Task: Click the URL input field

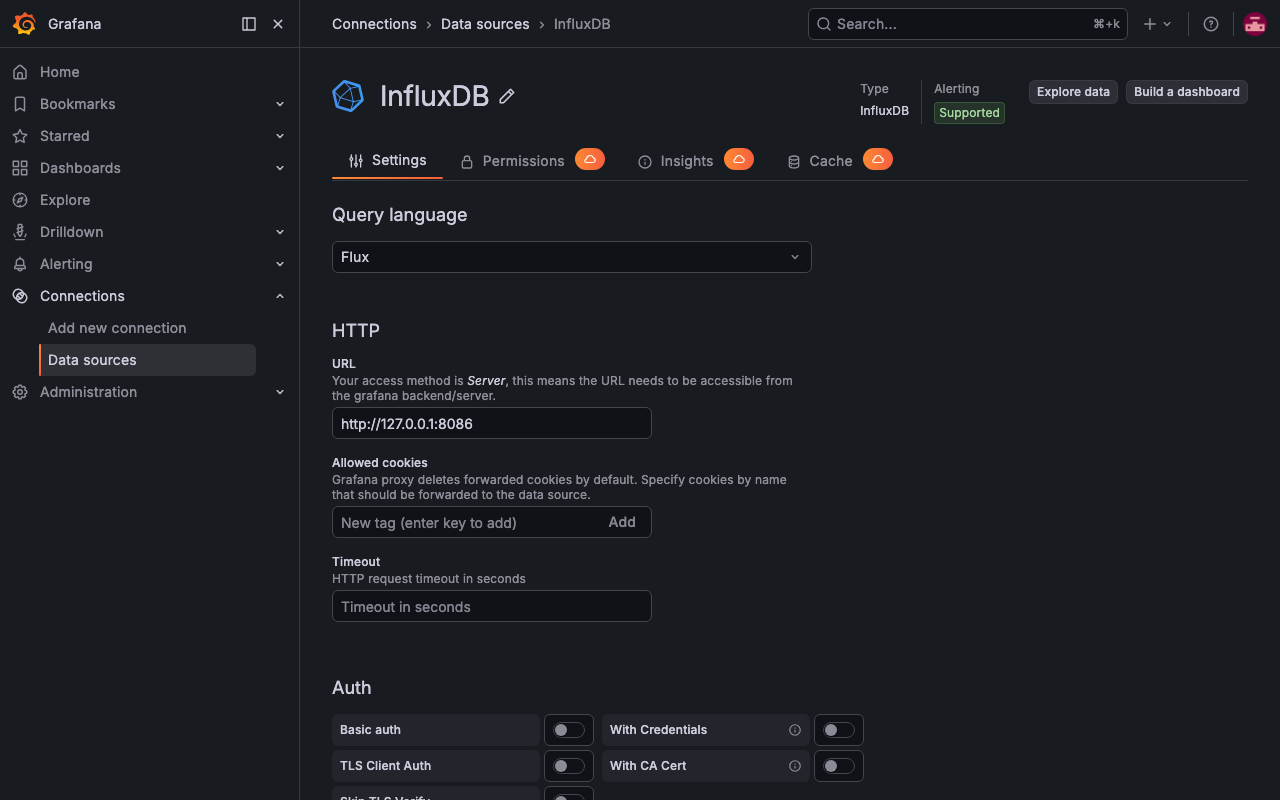Action: [x=492, y=423]
